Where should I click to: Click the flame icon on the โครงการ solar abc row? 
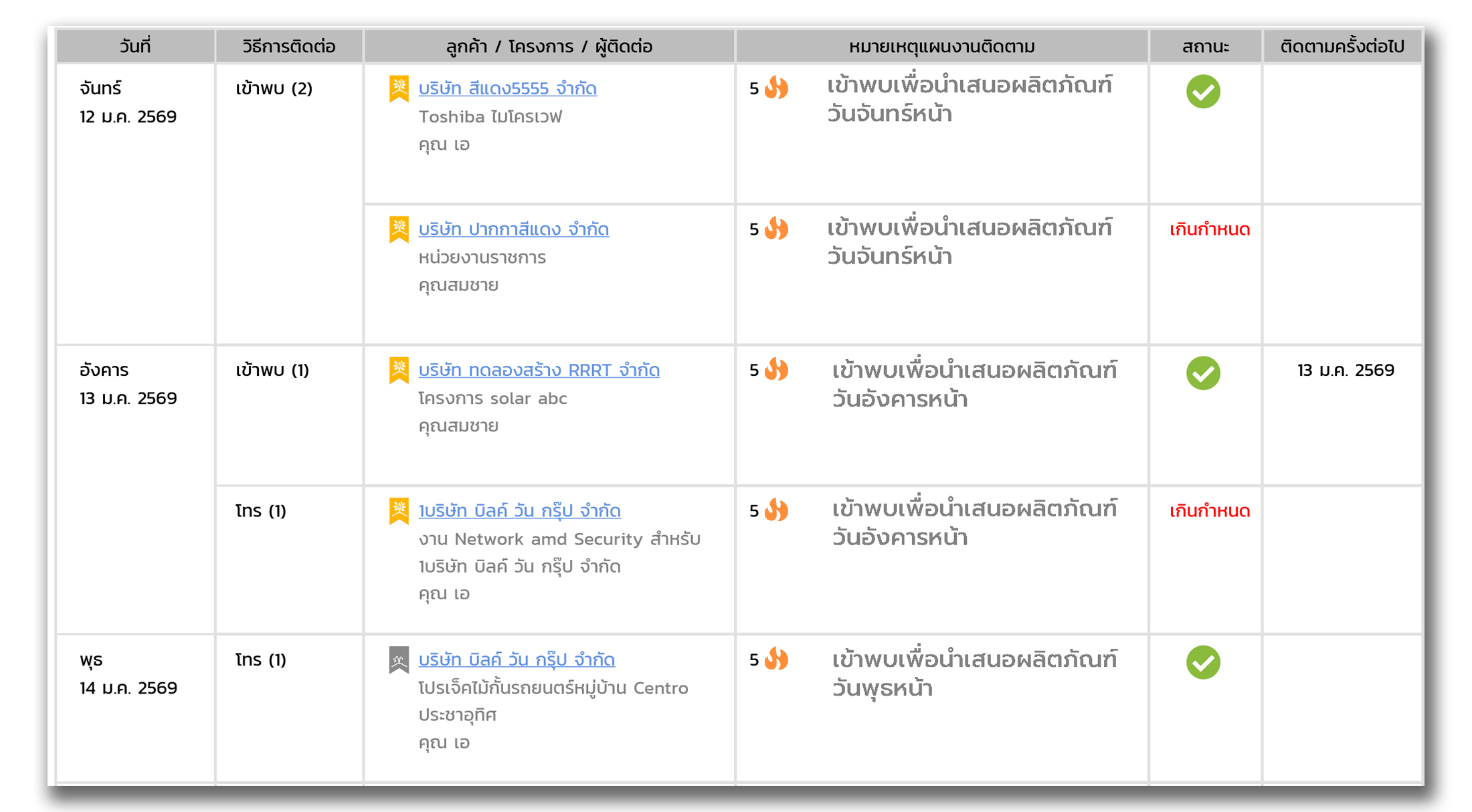[776, 370]
